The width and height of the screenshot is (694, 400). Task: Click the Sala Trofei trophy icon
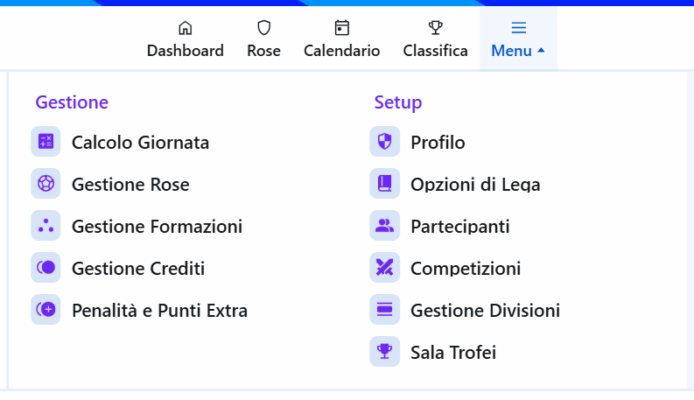pyautogui.click(x=385, y=352)
